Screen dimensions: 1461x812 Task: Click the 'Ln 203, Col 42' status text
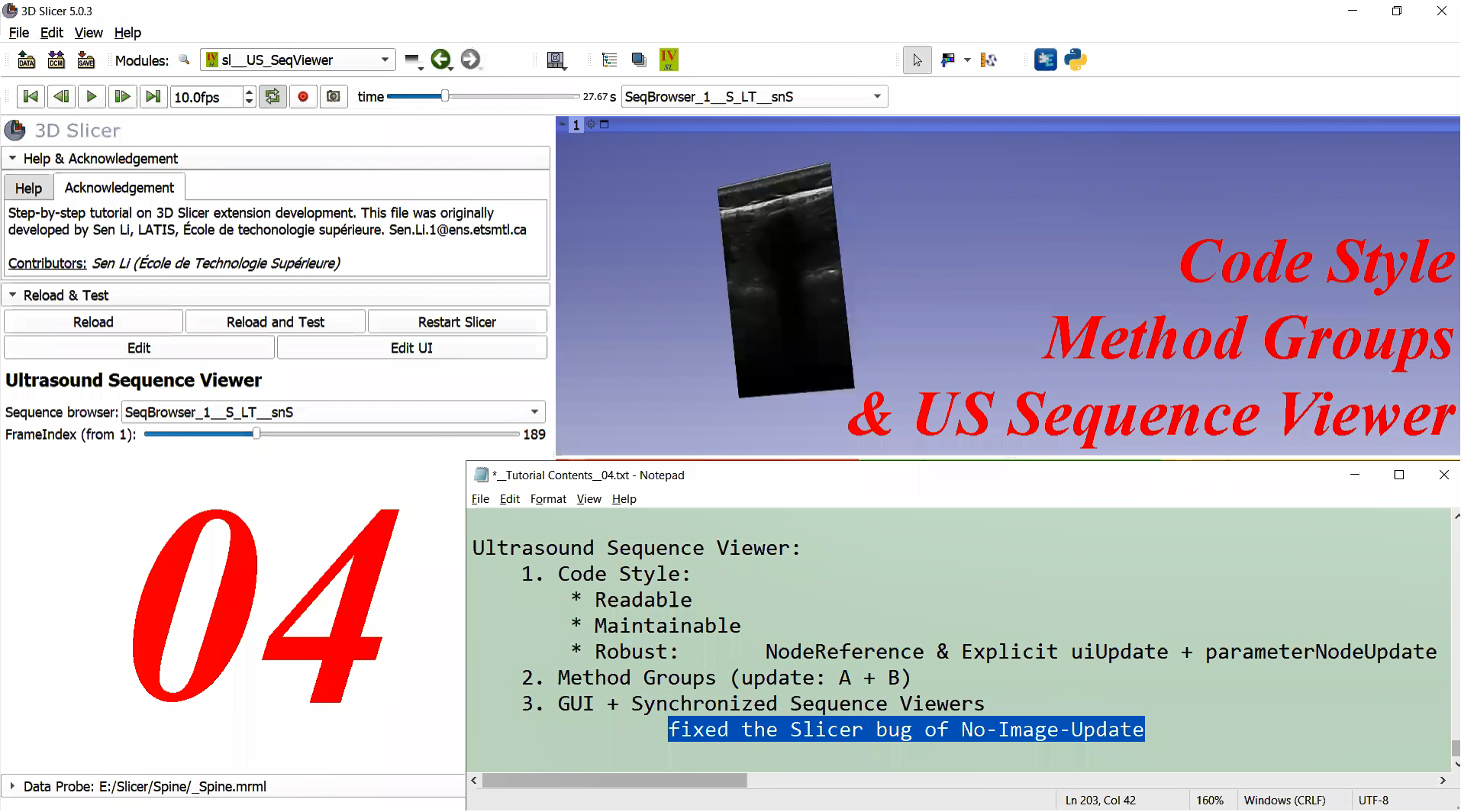coord(1100,800)
